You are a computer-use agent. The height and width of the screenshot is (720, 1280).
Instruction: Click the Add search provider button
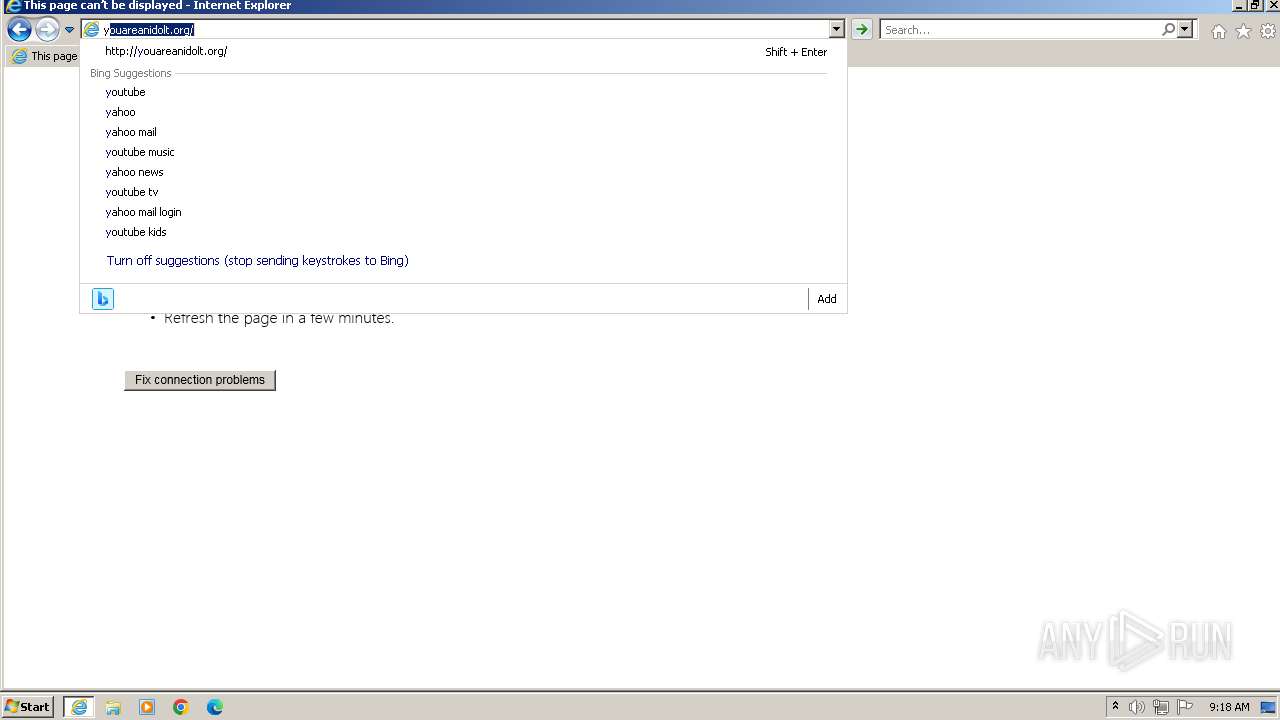pyautogui.click(x=827, y=299)
